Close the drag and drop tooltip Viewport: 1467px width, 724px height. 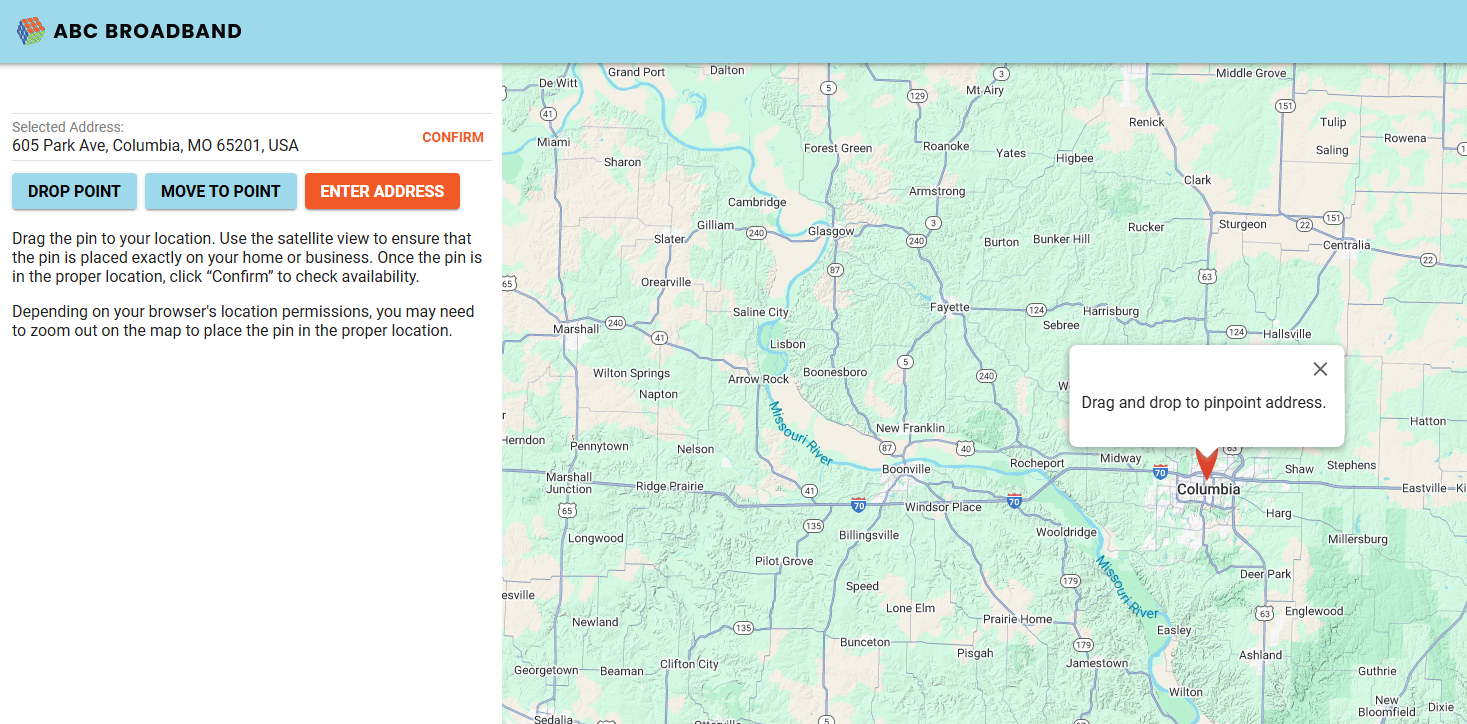pos(1320,369)
